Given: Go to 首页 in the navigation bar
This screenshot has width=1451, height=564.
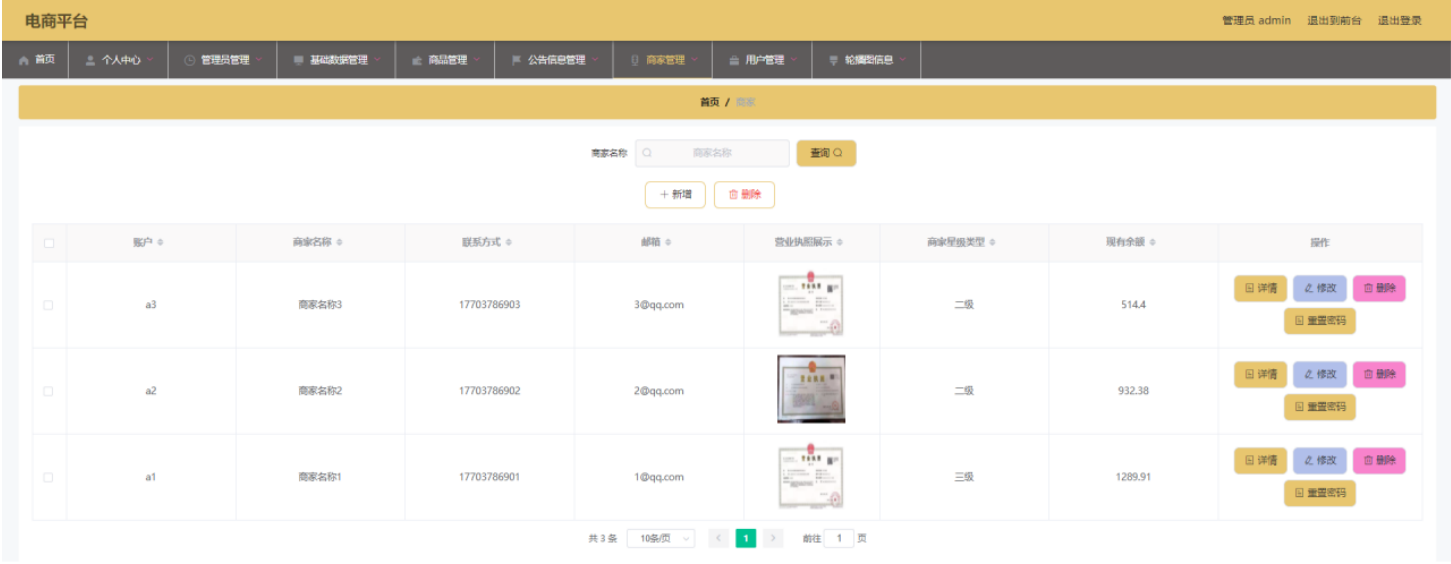Looking at the screenshot, I should (37, 60).
